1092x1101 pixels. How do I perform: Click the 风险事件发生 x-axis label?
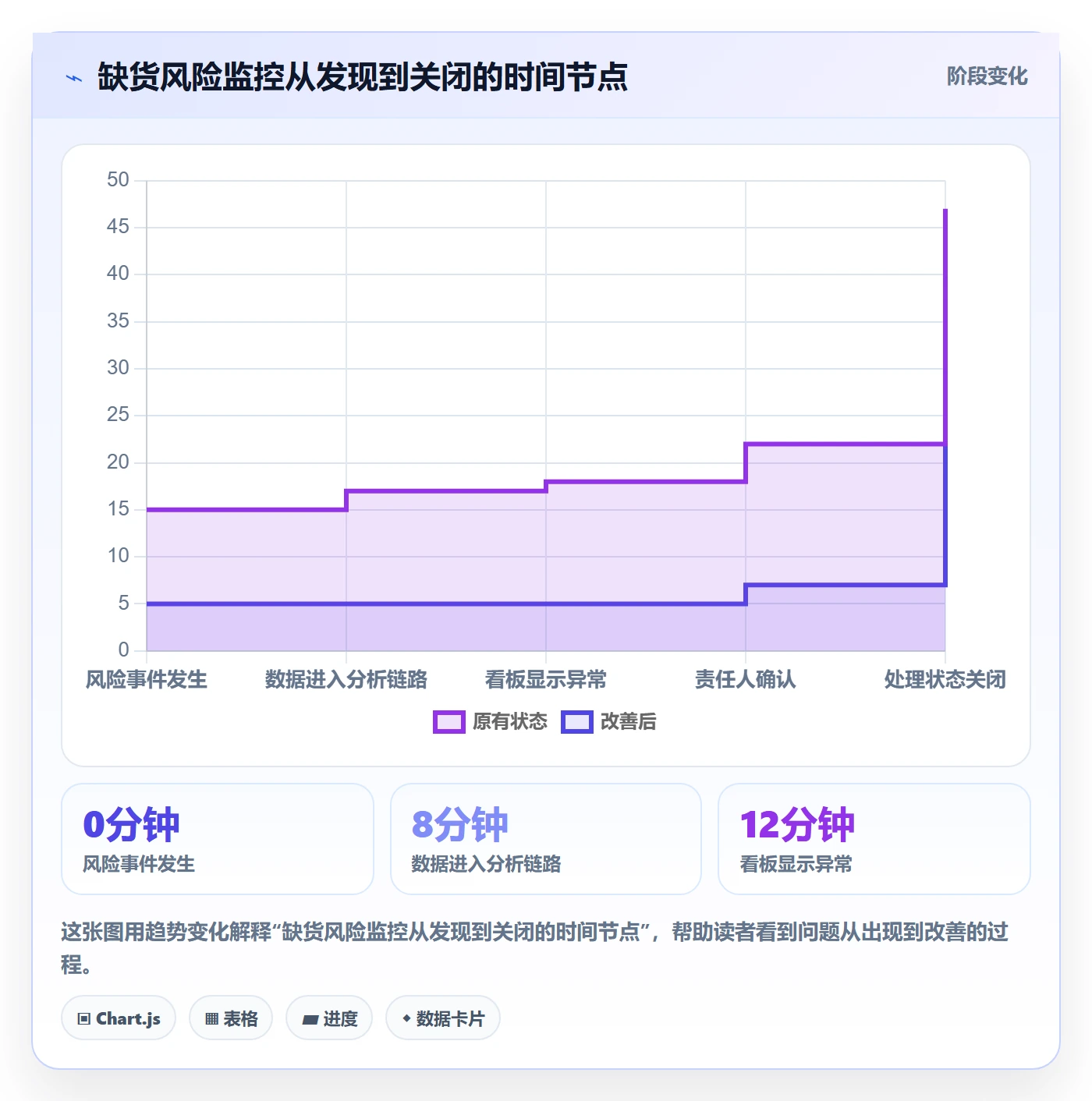pos(147,680)
